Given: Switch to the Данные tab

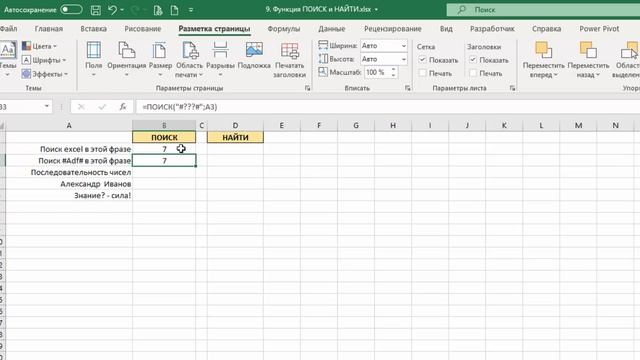Looking at the screenshot, I should [x=331, y=29].
